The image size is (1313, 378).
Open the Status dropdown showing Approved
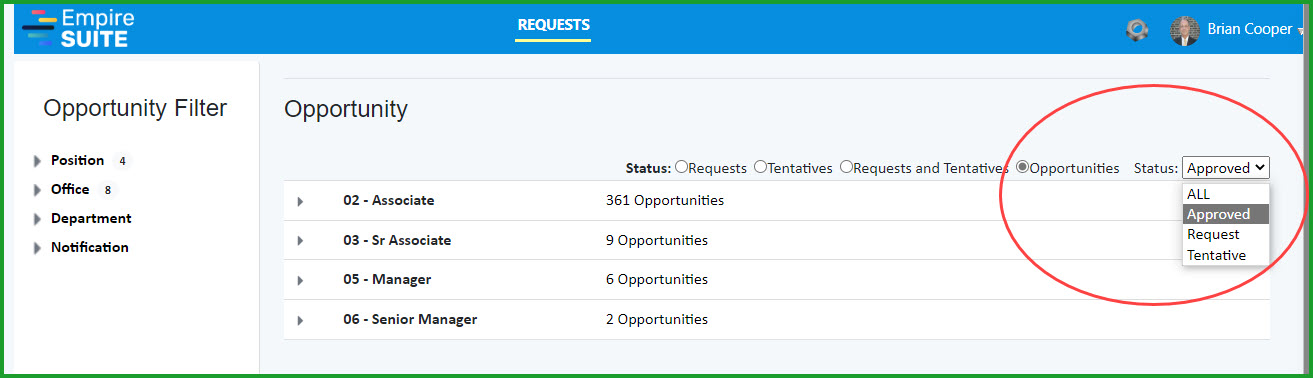1226,168
